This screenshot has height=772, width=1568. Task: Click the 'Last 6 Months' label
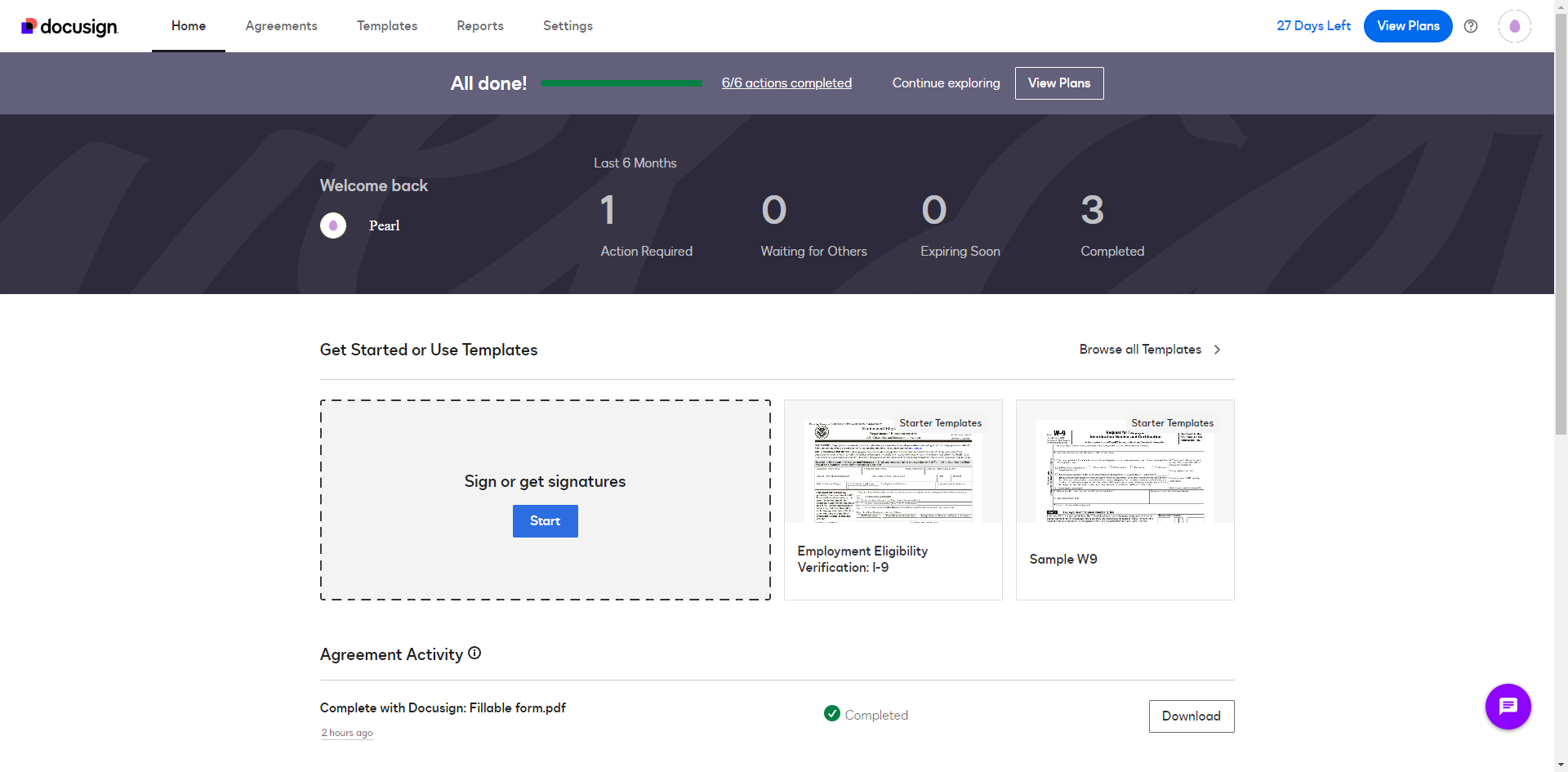click(635, 163)
